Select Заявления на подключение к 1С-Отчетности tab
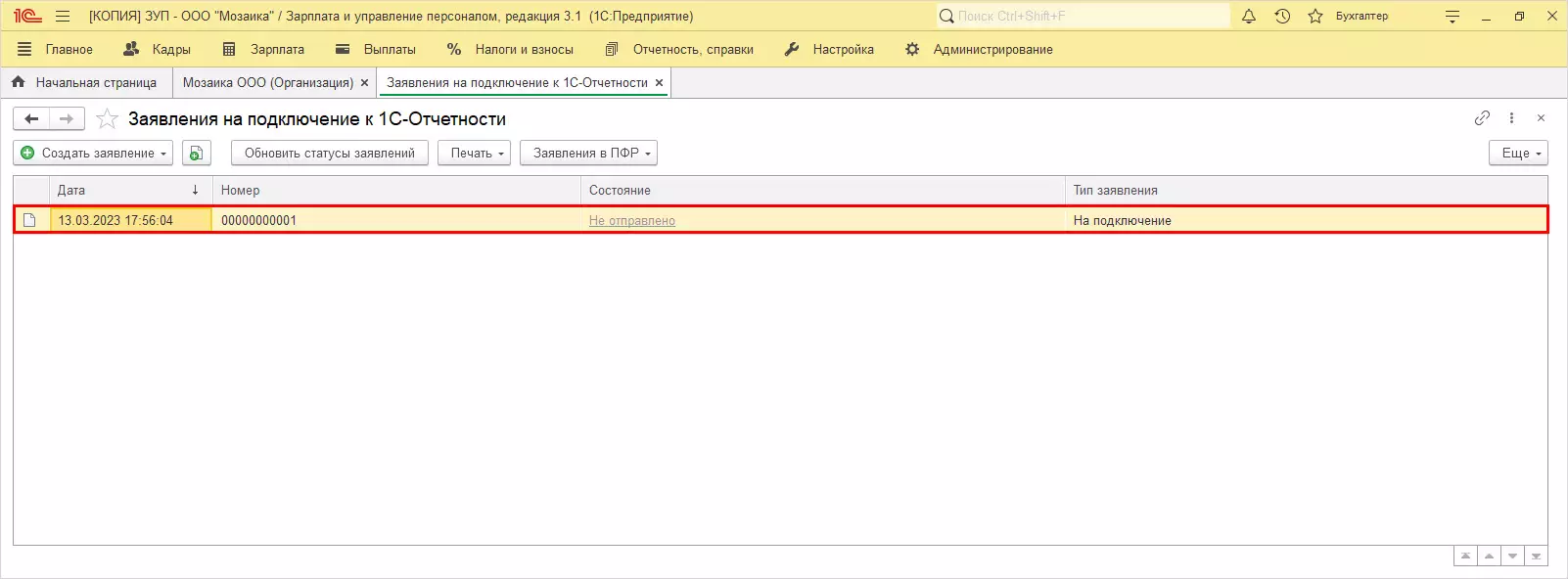 point(517,82)
